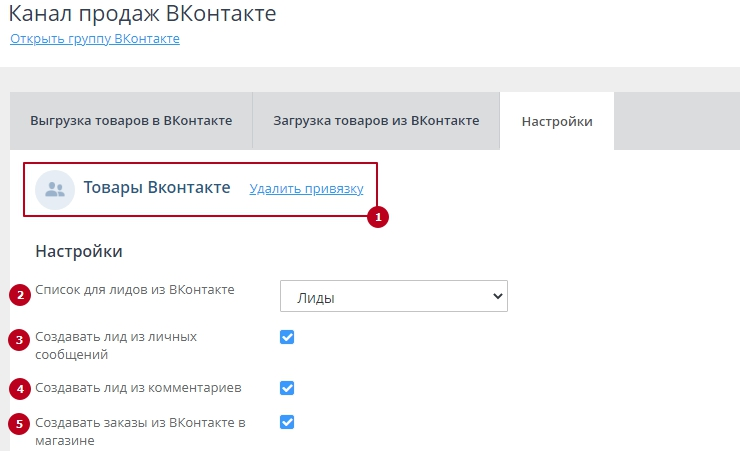Click the 'Удалить привязку' link
Screen dimensions: 740x451
tap(306, 189)
